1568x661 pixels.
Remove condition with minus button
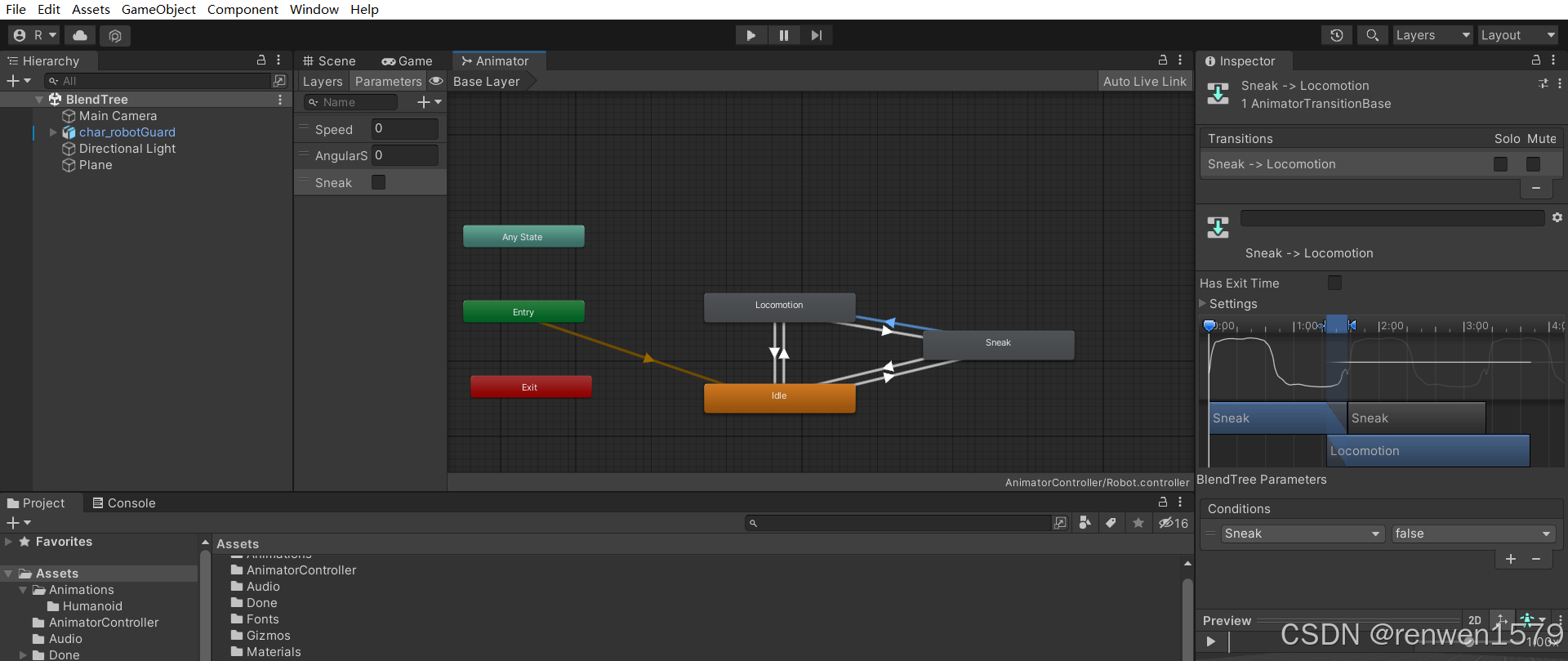(x=1536, y=559)
